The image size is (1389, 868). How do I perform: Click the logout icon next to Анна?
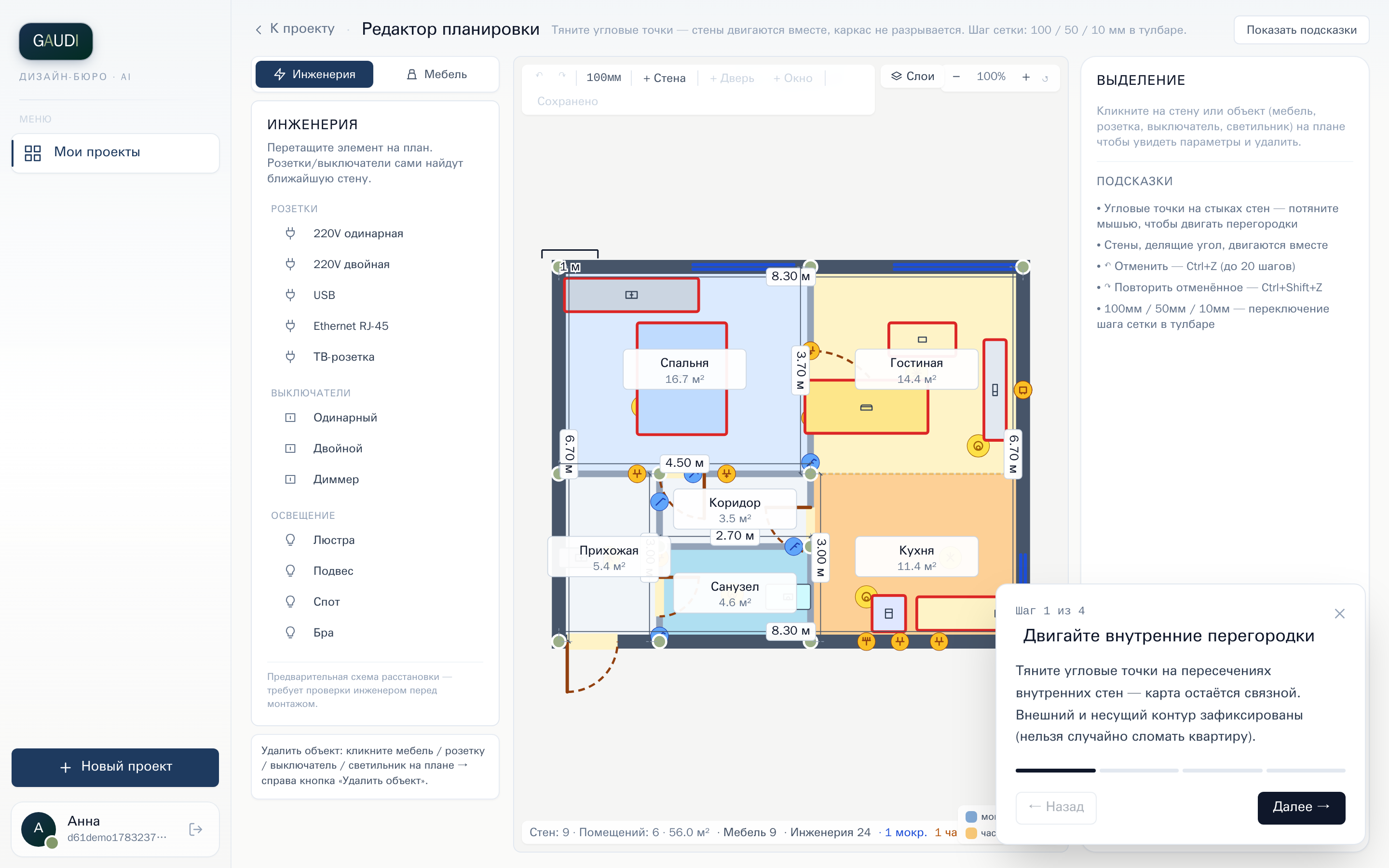click(x=195, y=829)
